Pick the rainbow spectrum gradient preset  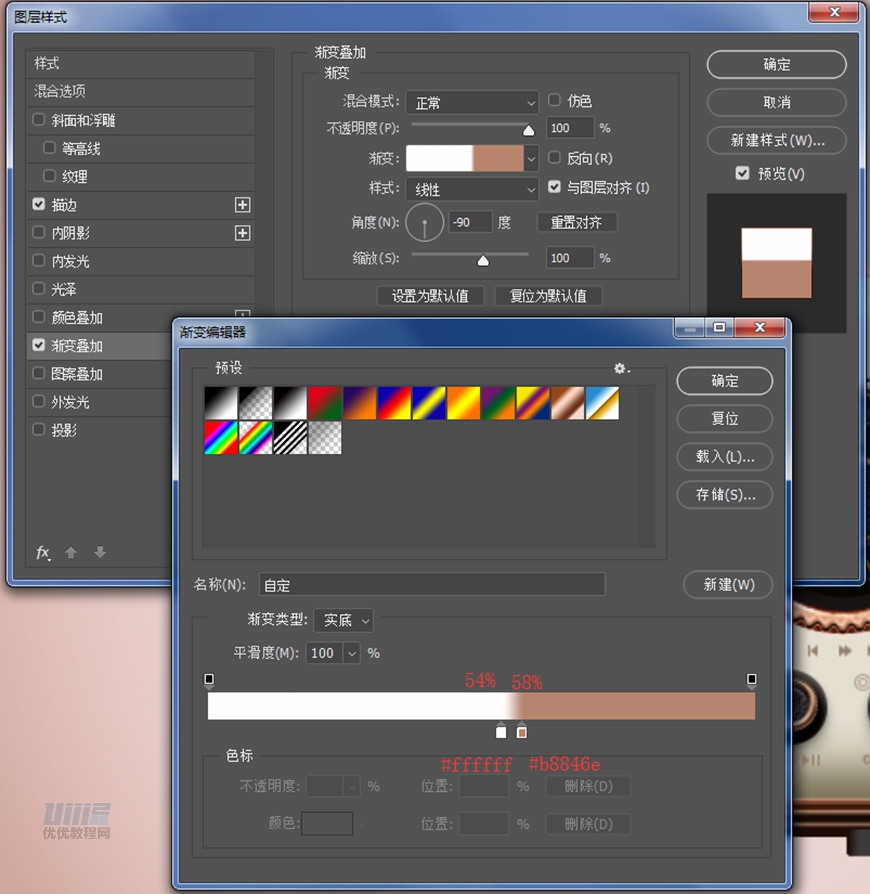[x=221, y=437]
